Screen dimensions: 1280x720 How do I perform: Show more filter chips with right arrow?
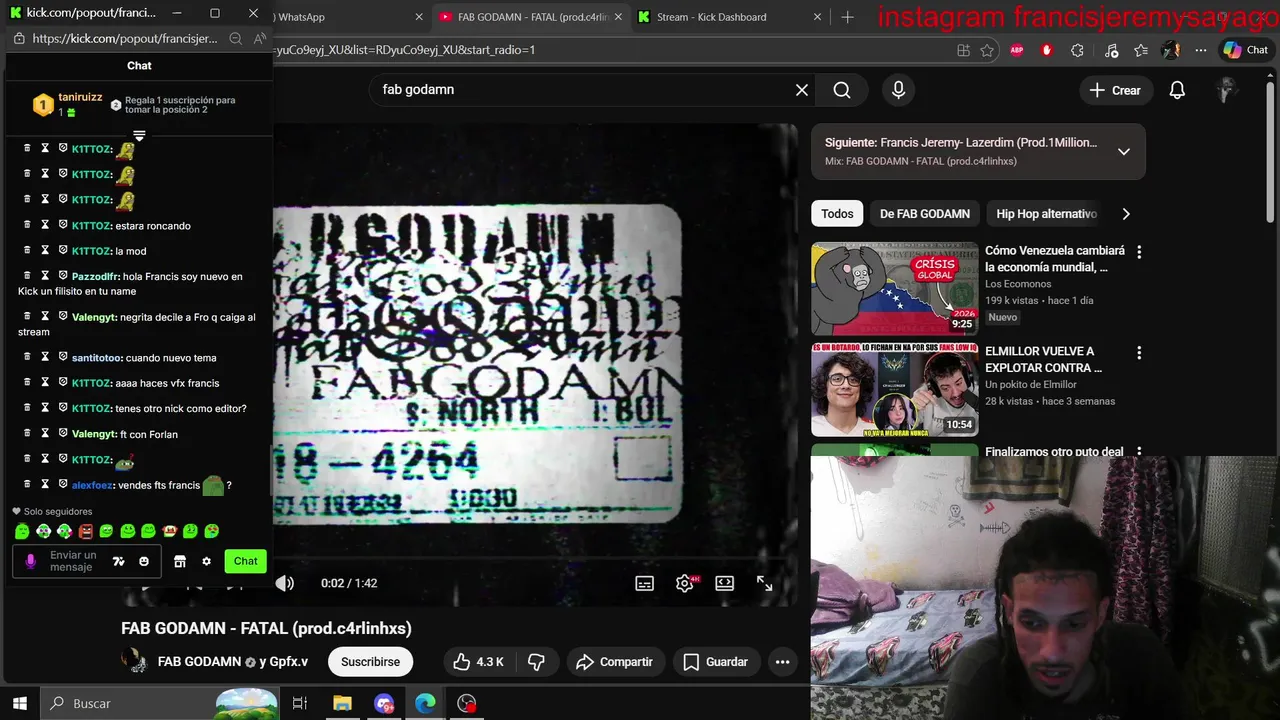coord(1126,214)
